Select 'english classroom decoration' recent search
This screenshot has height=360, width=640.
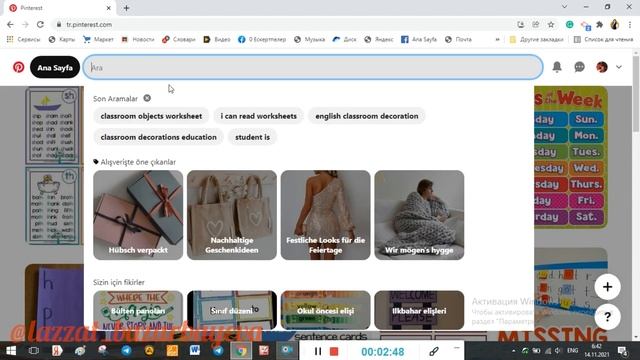pos(367,116)
